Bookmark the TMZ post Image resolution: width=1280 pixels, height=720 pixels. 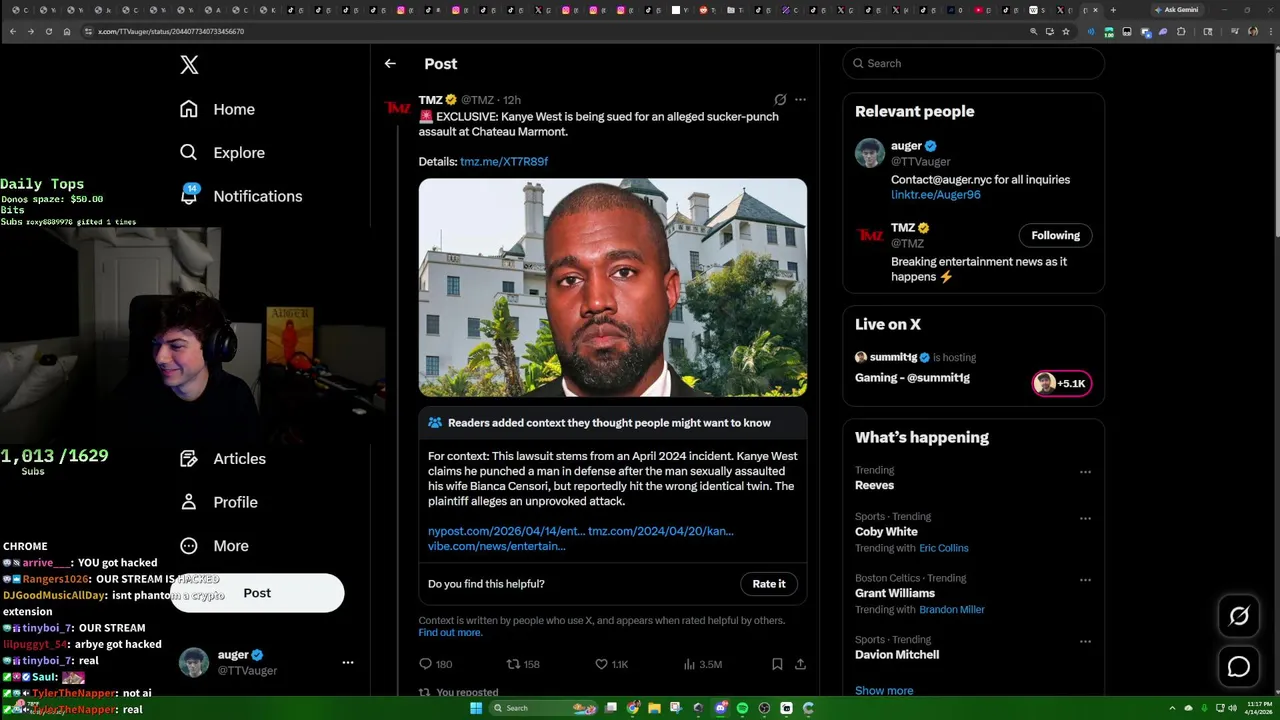(777, 664)
